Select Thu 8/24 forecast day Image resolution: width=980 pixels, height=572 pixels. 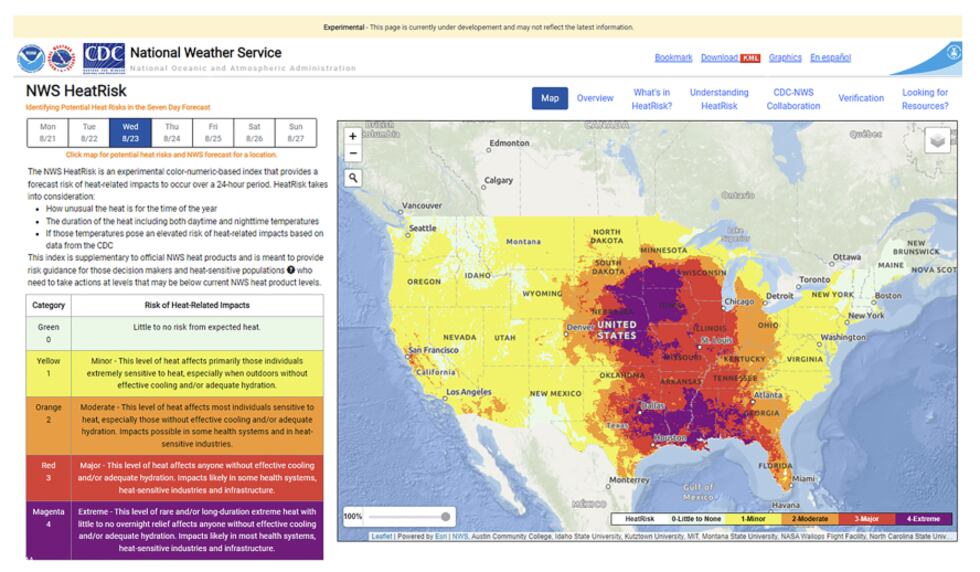point(171,133)
